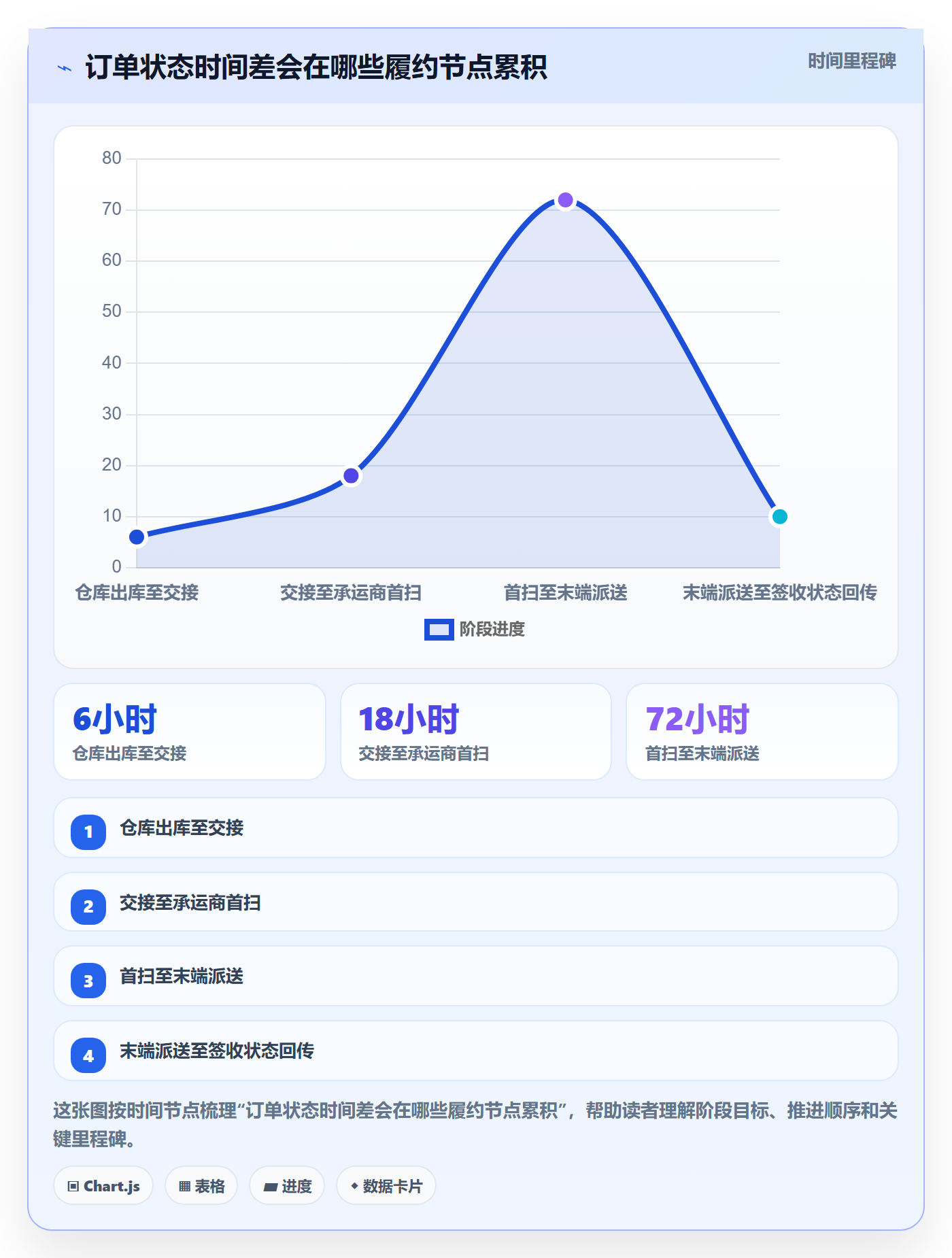Click the lightning icon beside the title
This screenshot has width=952, height=1258.
(x=65, y=68)
